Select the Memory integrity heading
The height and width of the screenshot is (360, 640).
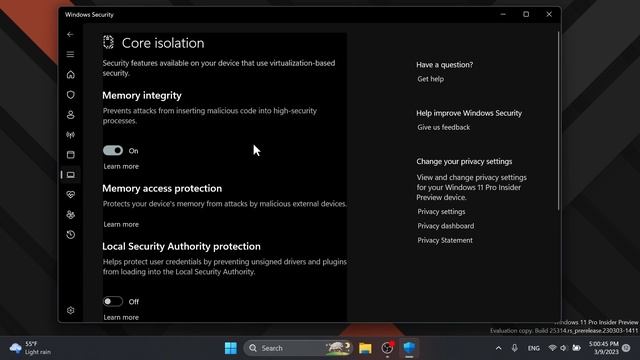point(142,96)
